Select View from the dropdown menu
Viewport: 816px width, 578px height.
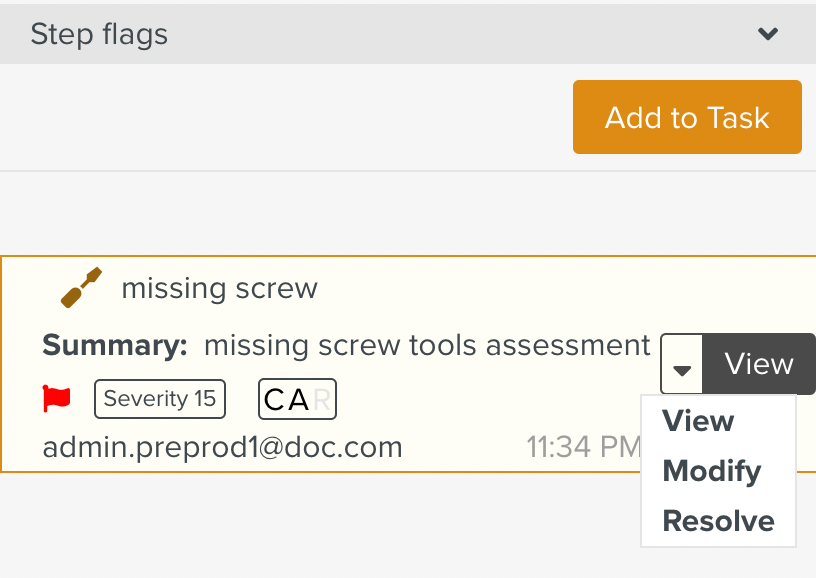[696, 421]
